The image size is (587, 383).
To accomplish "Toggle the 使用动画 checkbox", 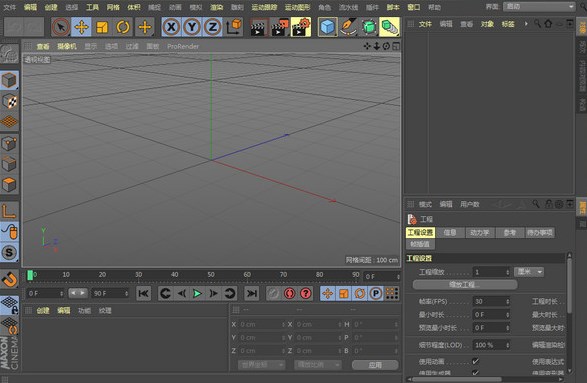I will click(475, 361).
